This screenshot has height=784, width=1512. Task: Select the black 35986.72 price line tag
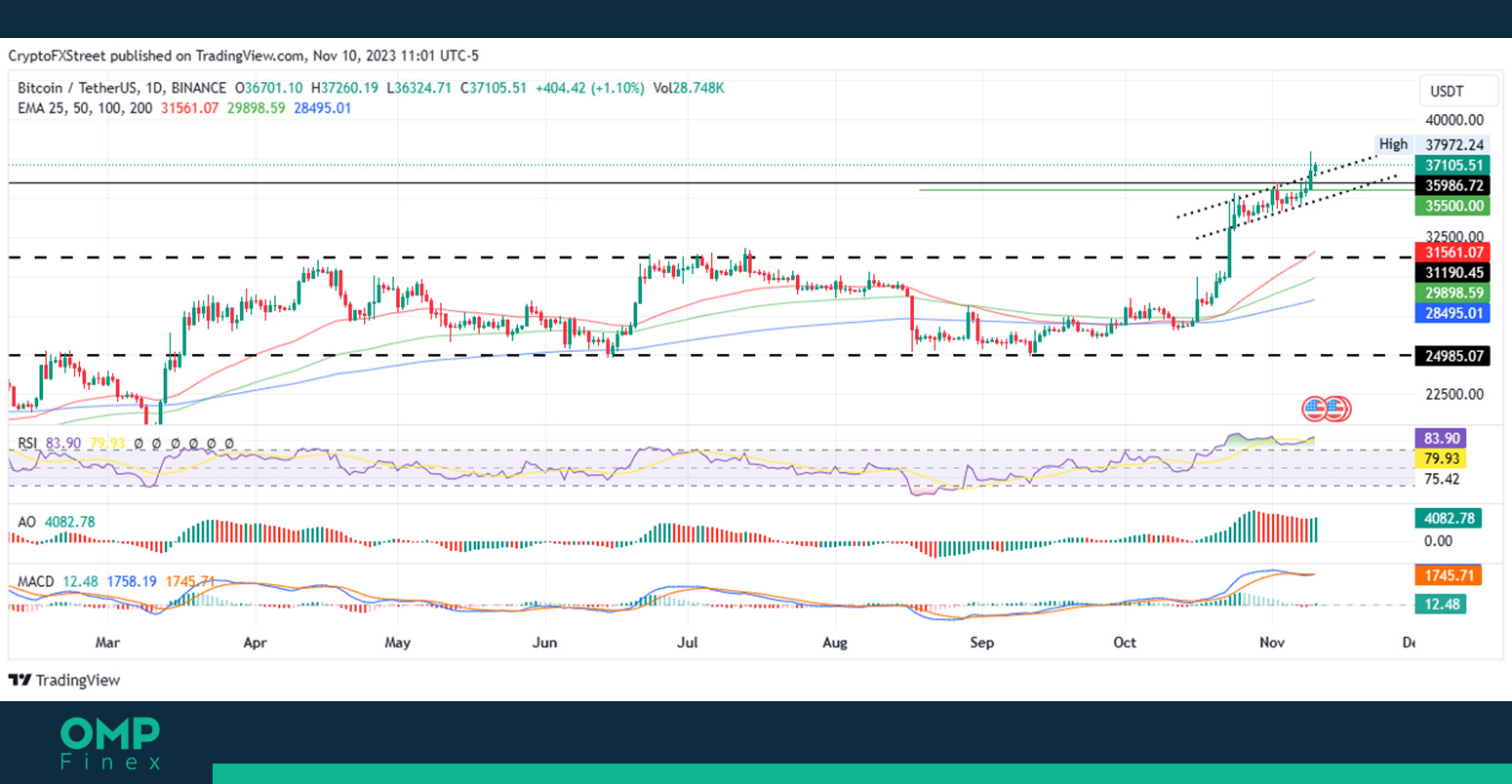pos(1452,185)
